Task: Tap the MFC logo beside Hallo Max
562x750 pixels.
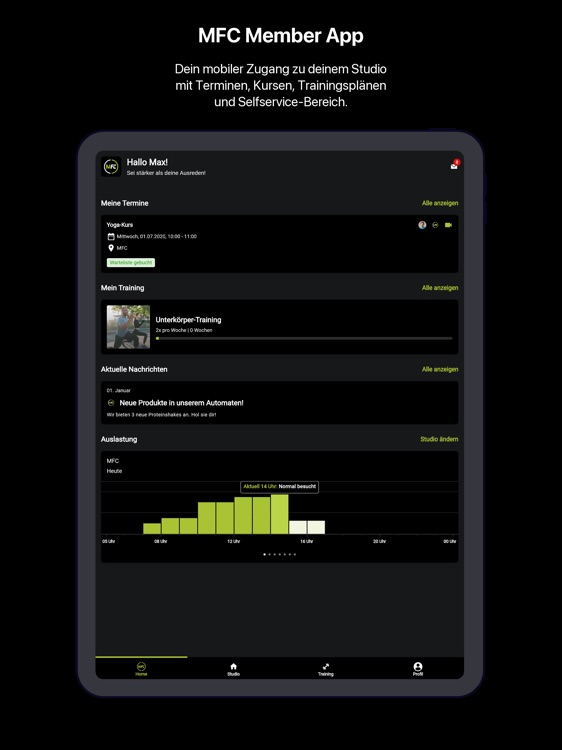Action: click(111, 167)
